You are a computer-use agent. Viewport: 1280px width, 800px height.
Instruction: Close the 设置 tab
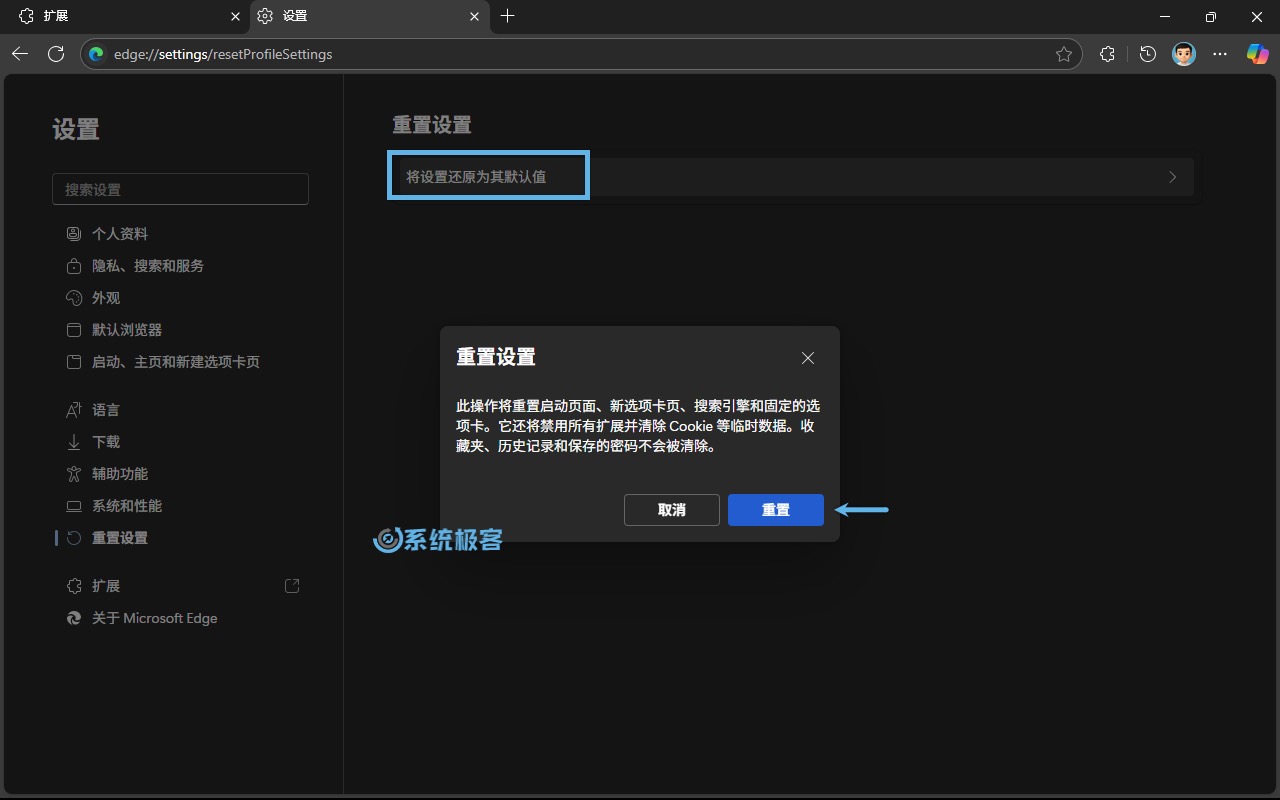[475, 16]
